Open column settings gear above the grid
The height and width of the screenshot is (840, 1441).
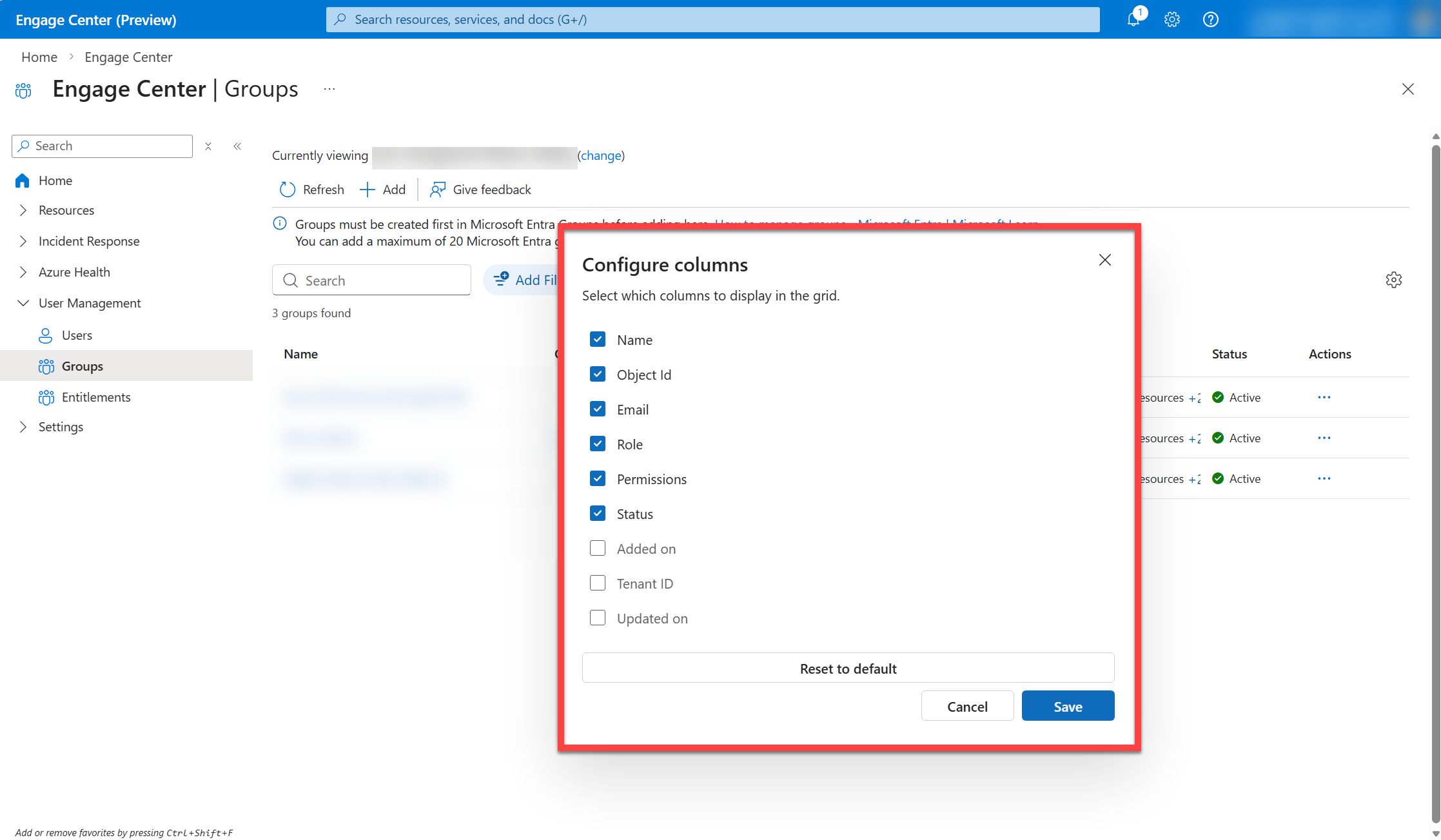tap(1394, 280)
